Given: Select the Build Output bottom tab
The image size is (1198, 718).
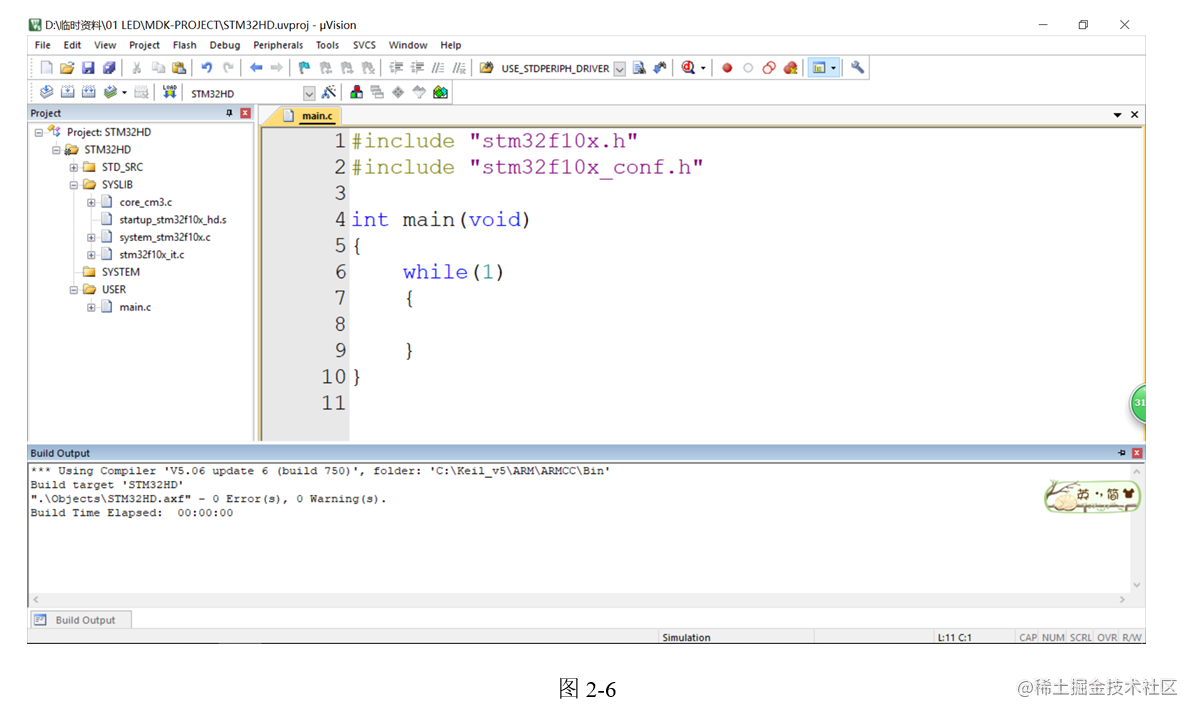Looking at the screenshot, I should (x=80, y=619).
